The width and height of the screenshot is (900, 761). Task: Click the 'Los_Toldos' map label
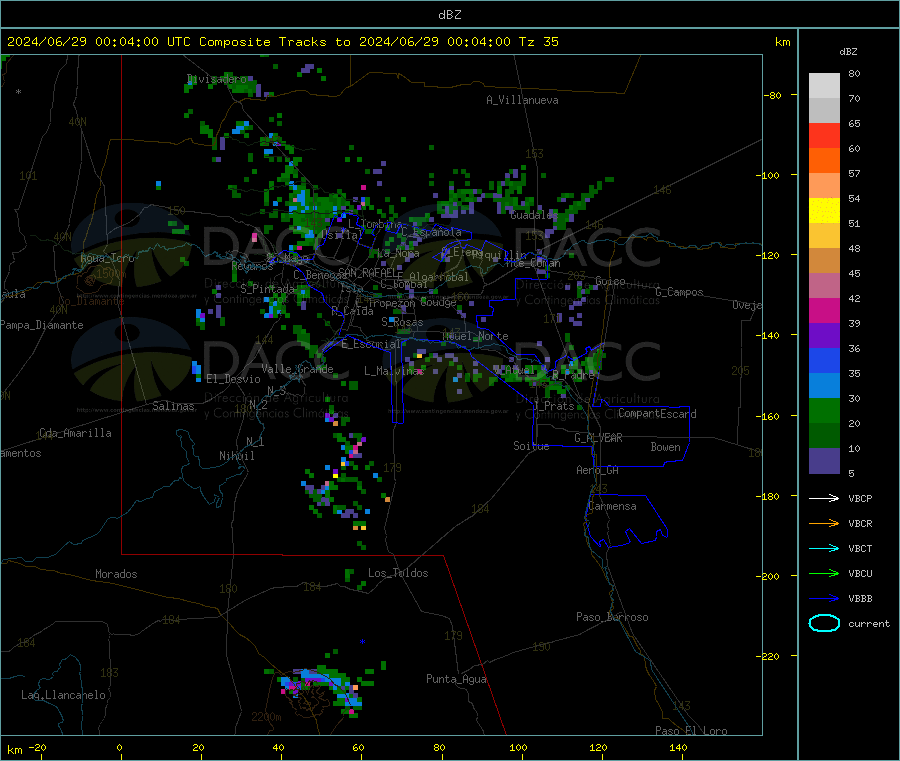[398, 573]
